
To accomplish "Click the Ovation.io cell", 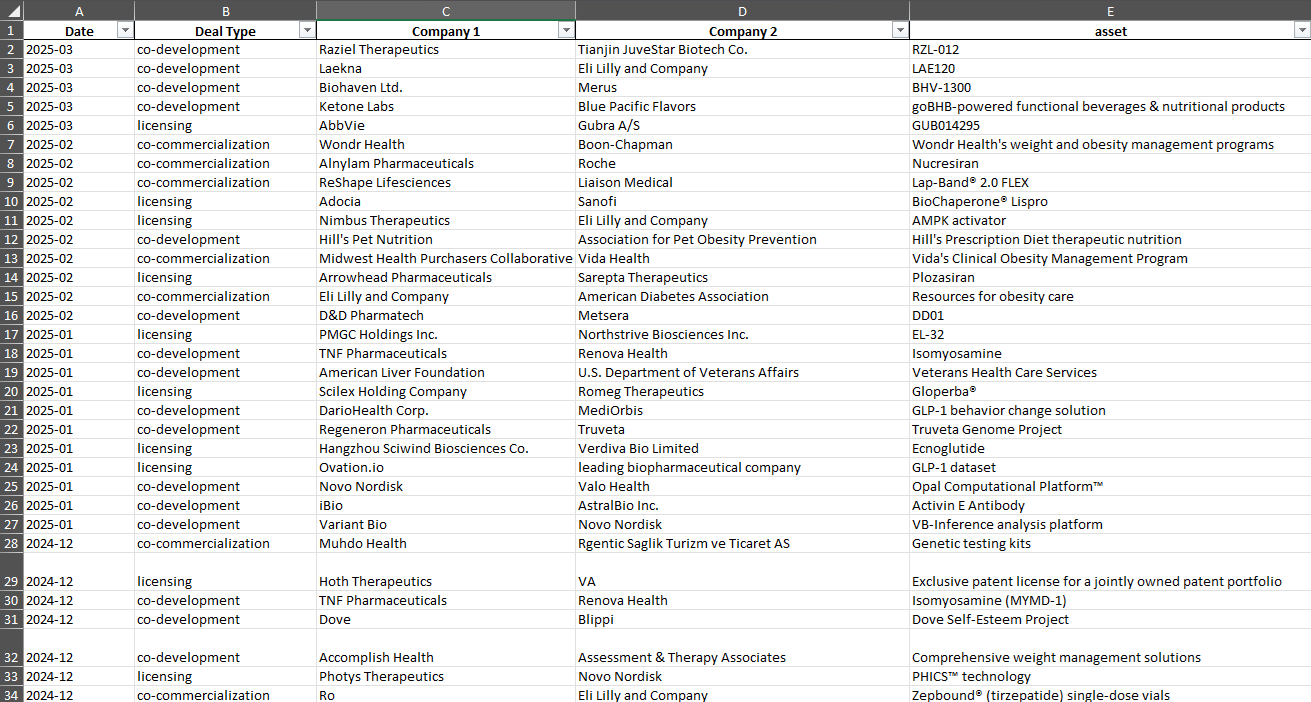I will [446, 468].
